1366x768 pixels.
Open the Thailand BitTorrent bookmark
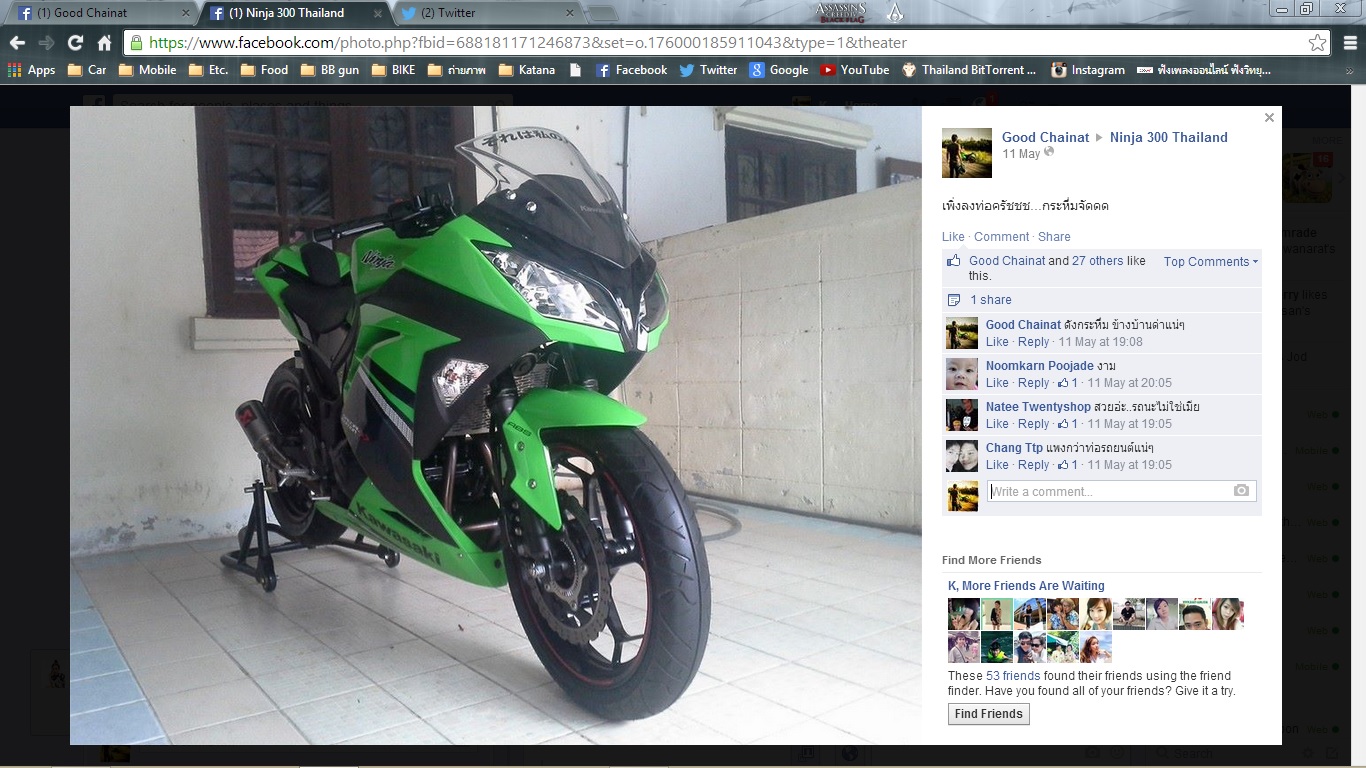pos(970,70)
